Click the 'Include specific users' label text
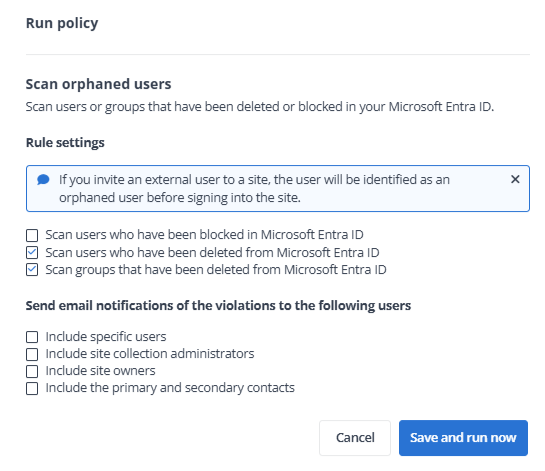The width and height of the screenshot is (545, 471). [106, 337]
